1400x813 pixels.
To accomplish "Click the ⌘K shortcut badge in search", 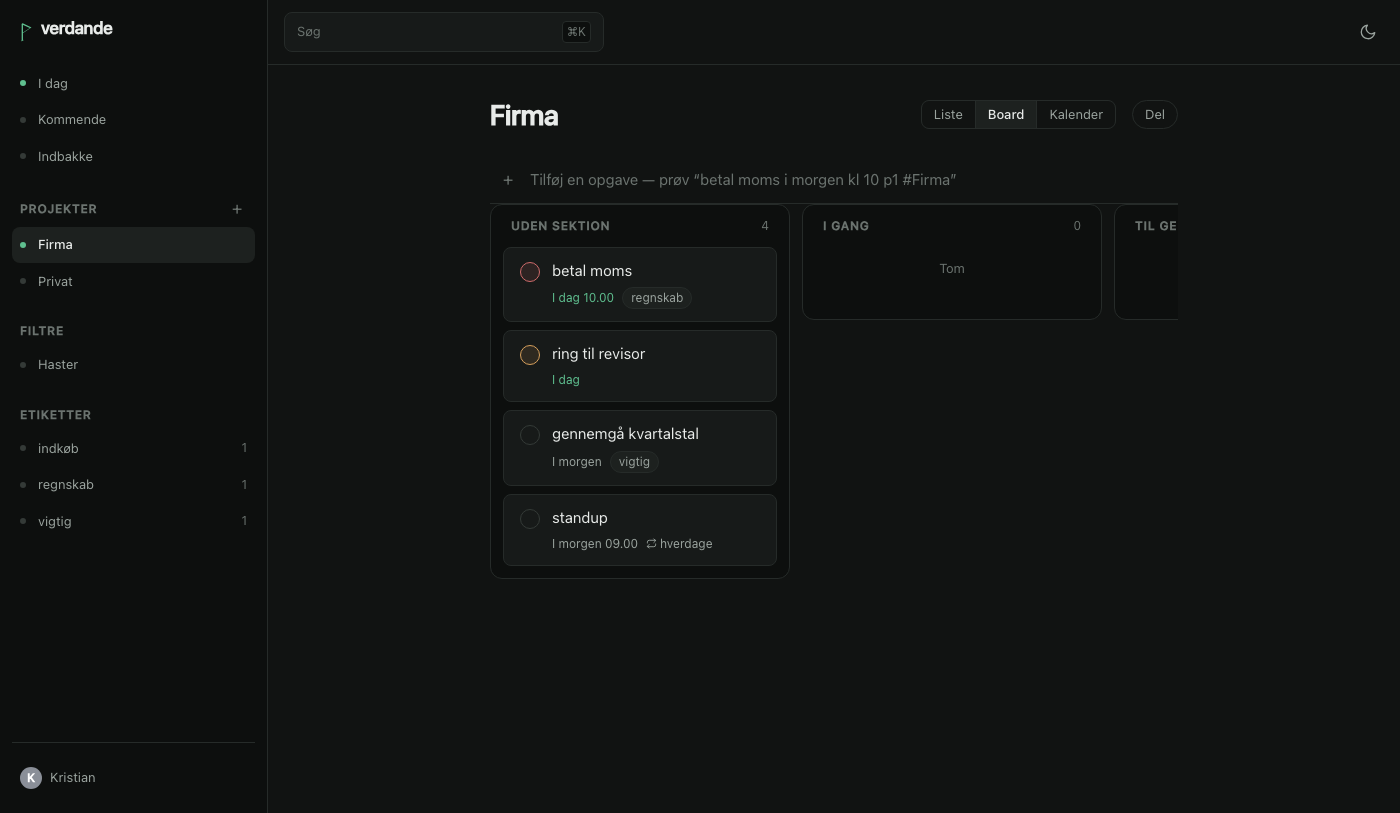I will (576, 32).
